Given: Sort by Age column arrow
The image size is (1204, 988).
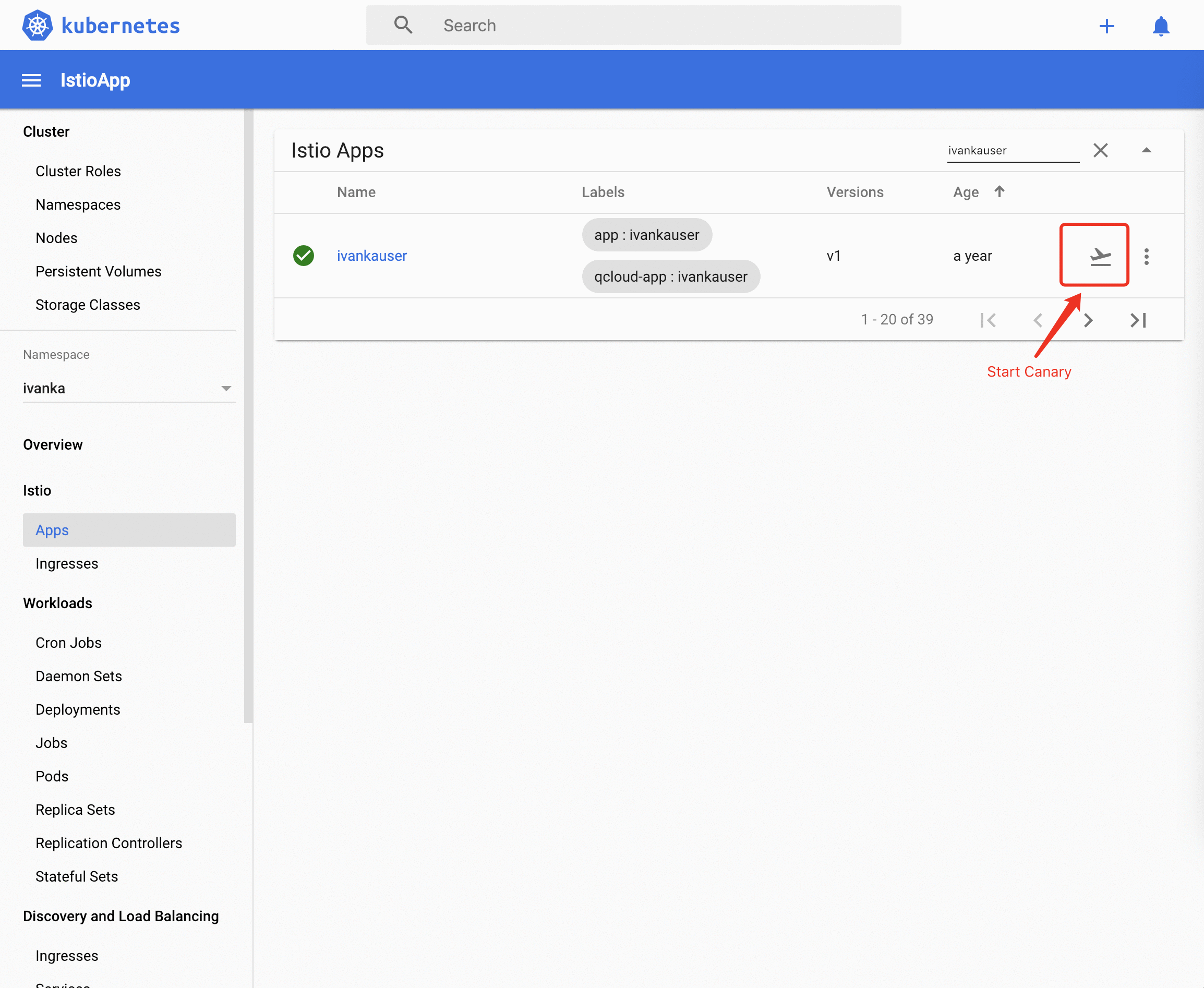Looking at the screenshot, I should pos(999,192).
